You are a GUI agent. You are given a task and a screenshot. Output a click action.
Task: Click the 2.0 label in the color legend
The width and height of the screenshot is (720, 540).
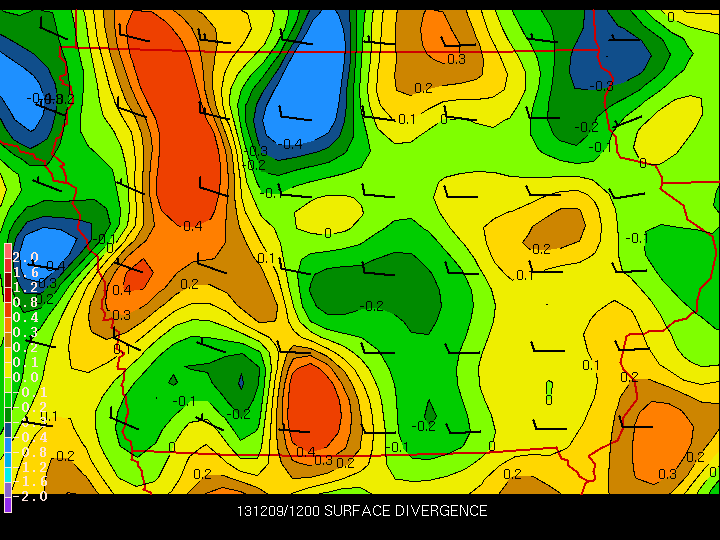point(25,257)
